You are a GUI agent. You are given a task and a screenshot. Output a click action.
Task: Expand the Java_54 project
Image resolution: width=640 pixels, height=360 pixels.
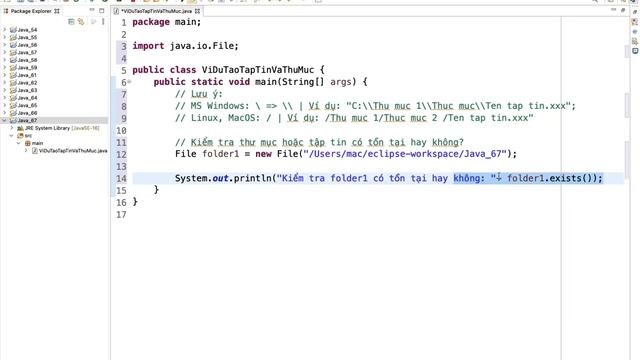[x=4, y=29]
